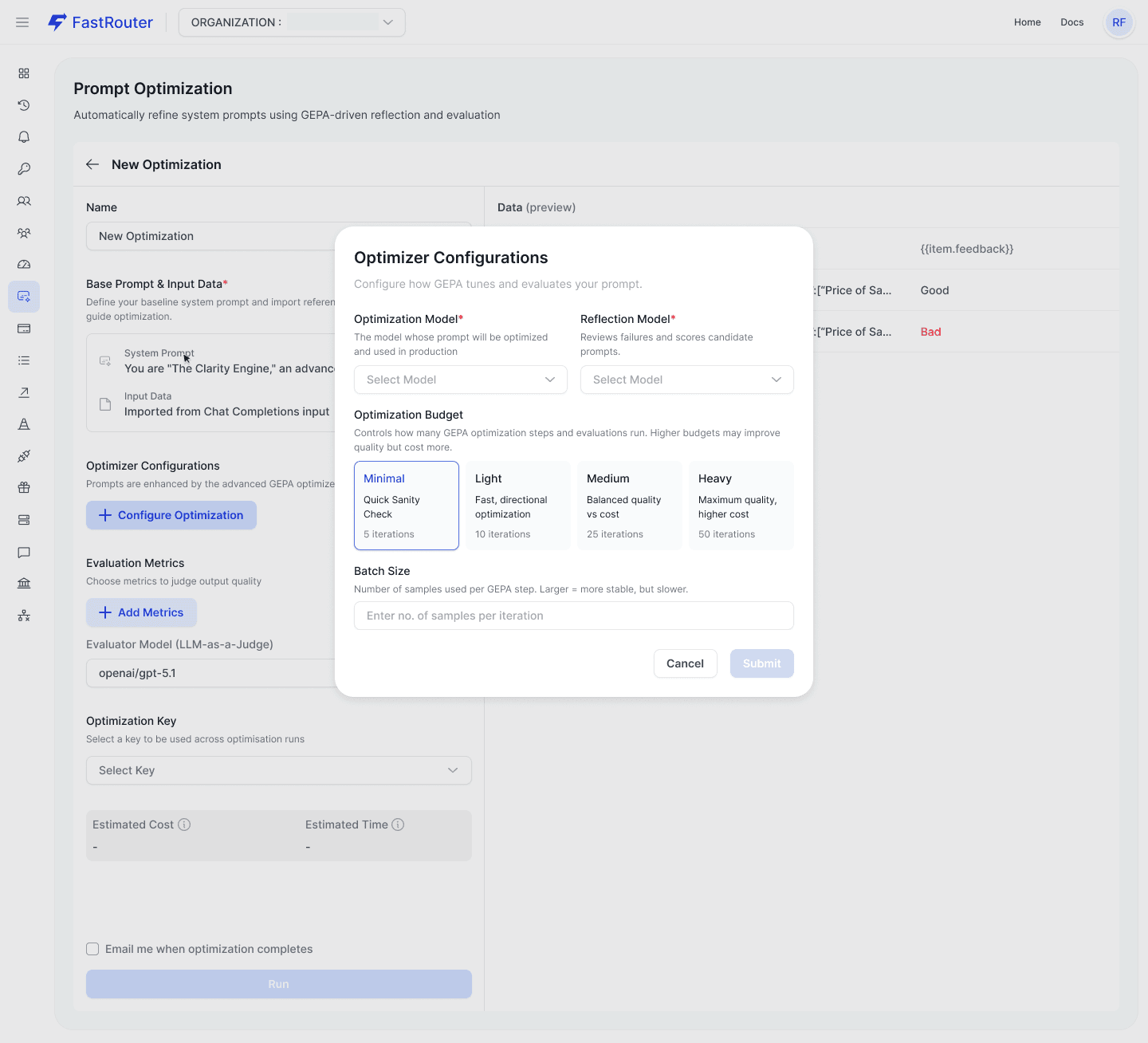Image resolution: width=1148 pixels, height=1043 pixels.
Task: Open the server stack icon in sidebar
Action: pos(24,520)
